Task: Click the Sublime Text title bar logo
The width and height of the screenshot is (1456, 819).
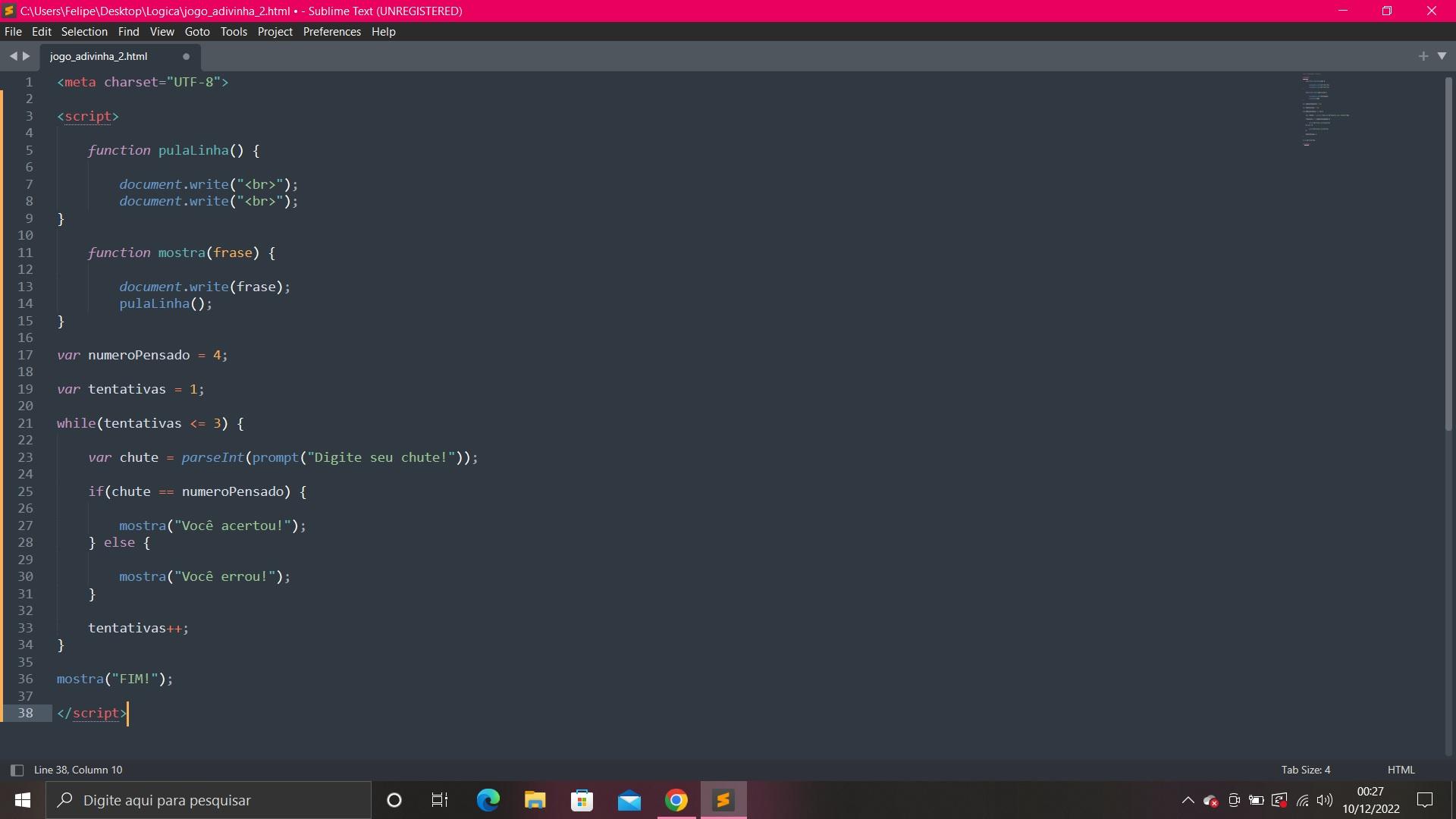Action: click(x=9, y=11)
